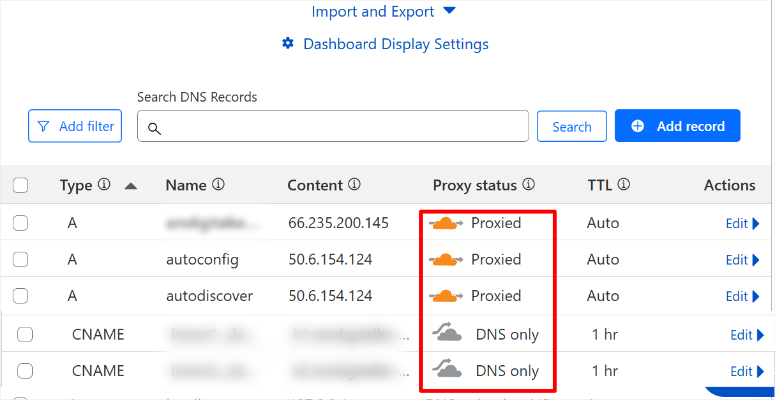Click the autodiscover name cell

click(x=210, y=296)
